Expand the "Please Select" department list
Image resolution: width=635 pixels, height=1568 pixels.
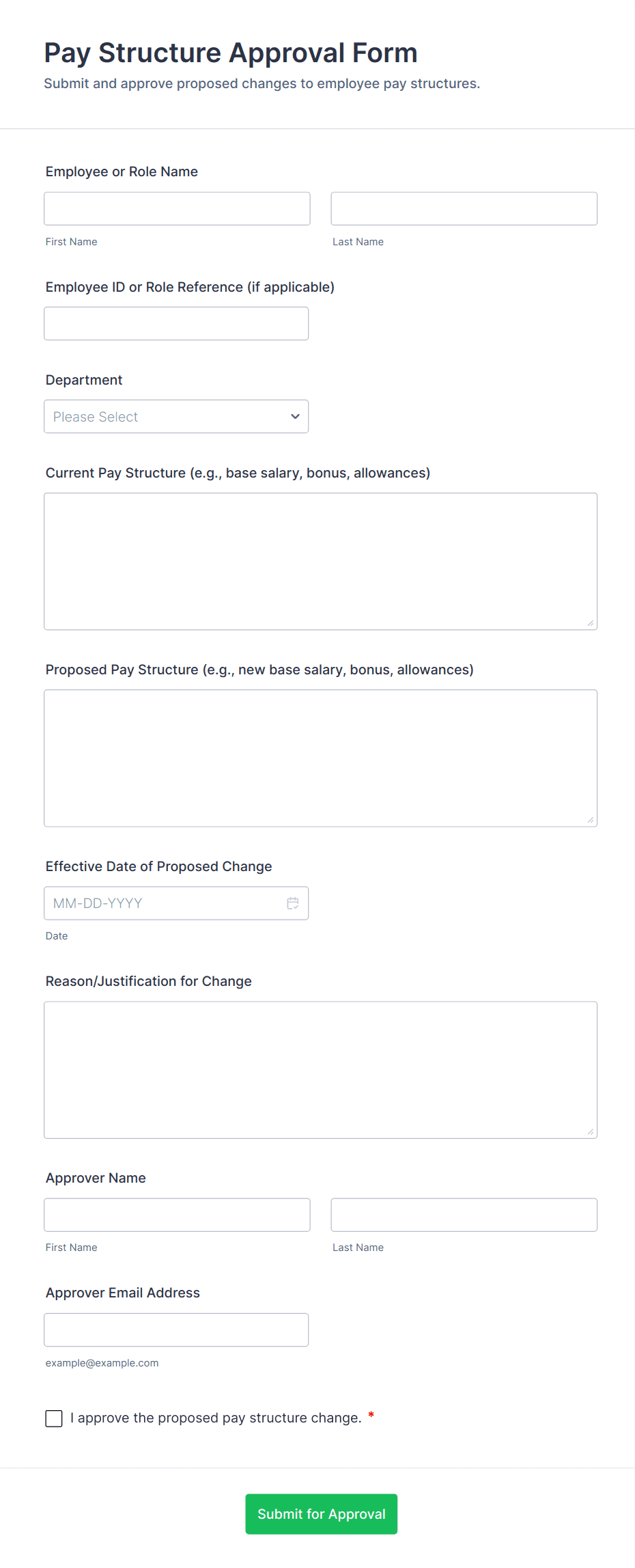(x=175, y=416)
